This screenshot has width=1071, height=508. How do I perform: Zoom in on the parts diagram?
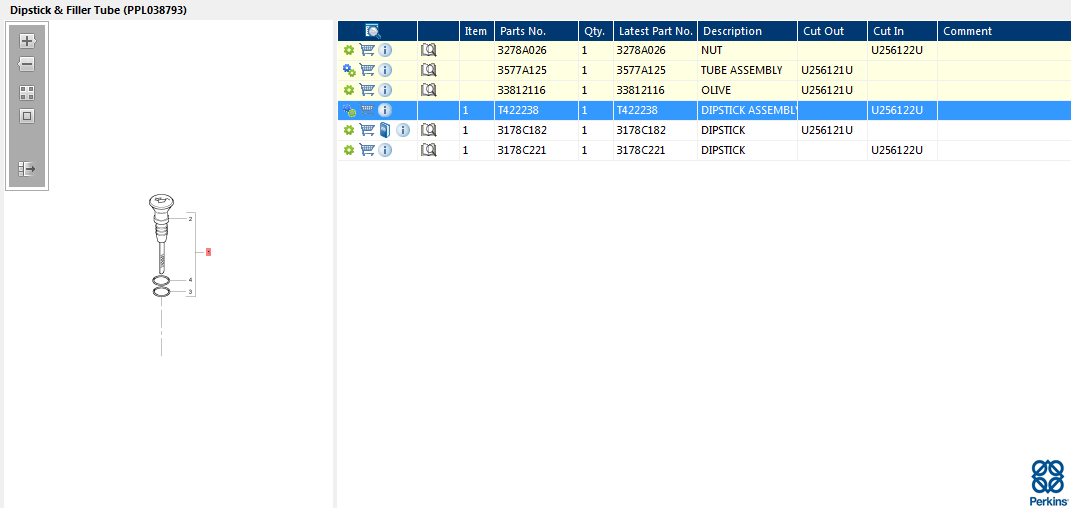coord(27,41)
